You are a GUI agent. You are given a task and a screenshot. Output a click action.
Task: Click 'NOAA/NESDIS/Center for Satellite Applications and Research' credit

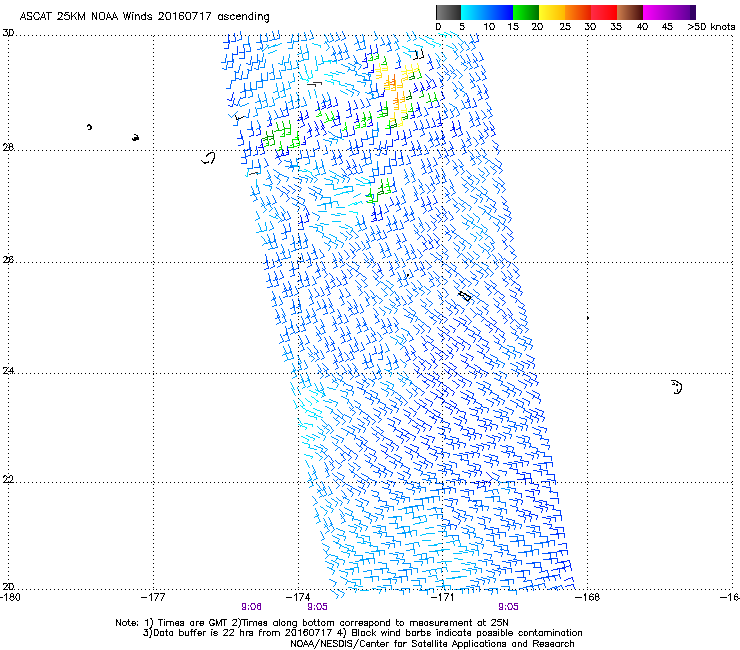[x=432, y=644]
